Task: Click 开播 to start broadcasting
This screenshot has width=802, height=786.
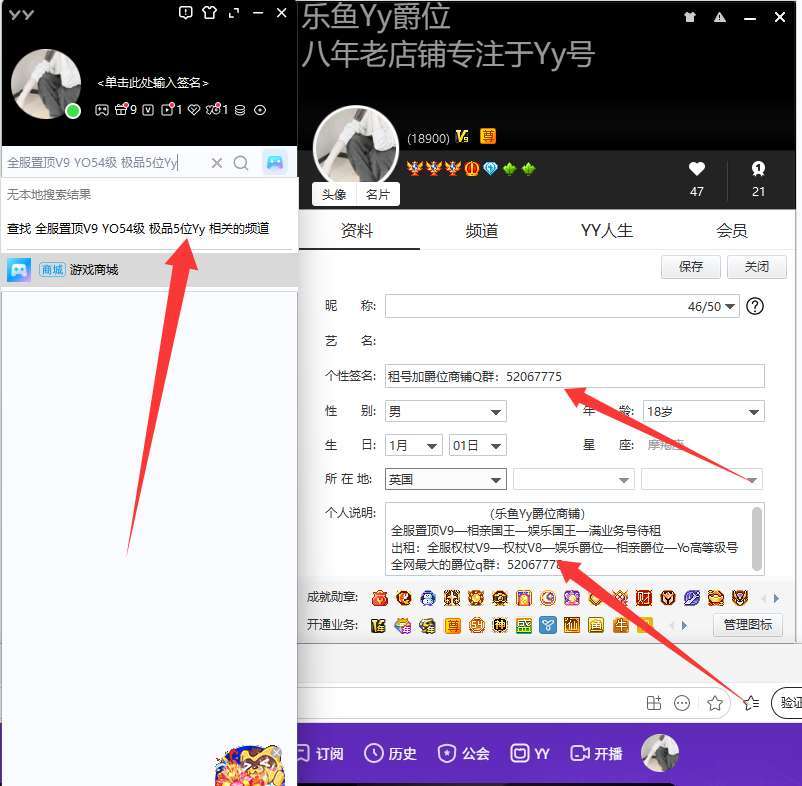Action: pos(596,753)
